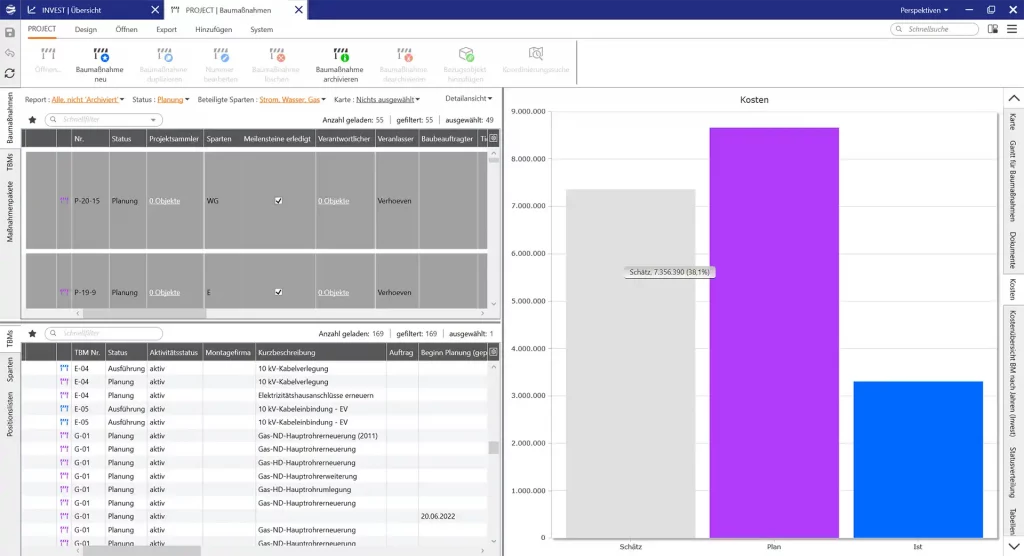The image size is (1024, 556).
Task: Switch to the Hinzufügen ribbon tab
Action: click(214, 29)
